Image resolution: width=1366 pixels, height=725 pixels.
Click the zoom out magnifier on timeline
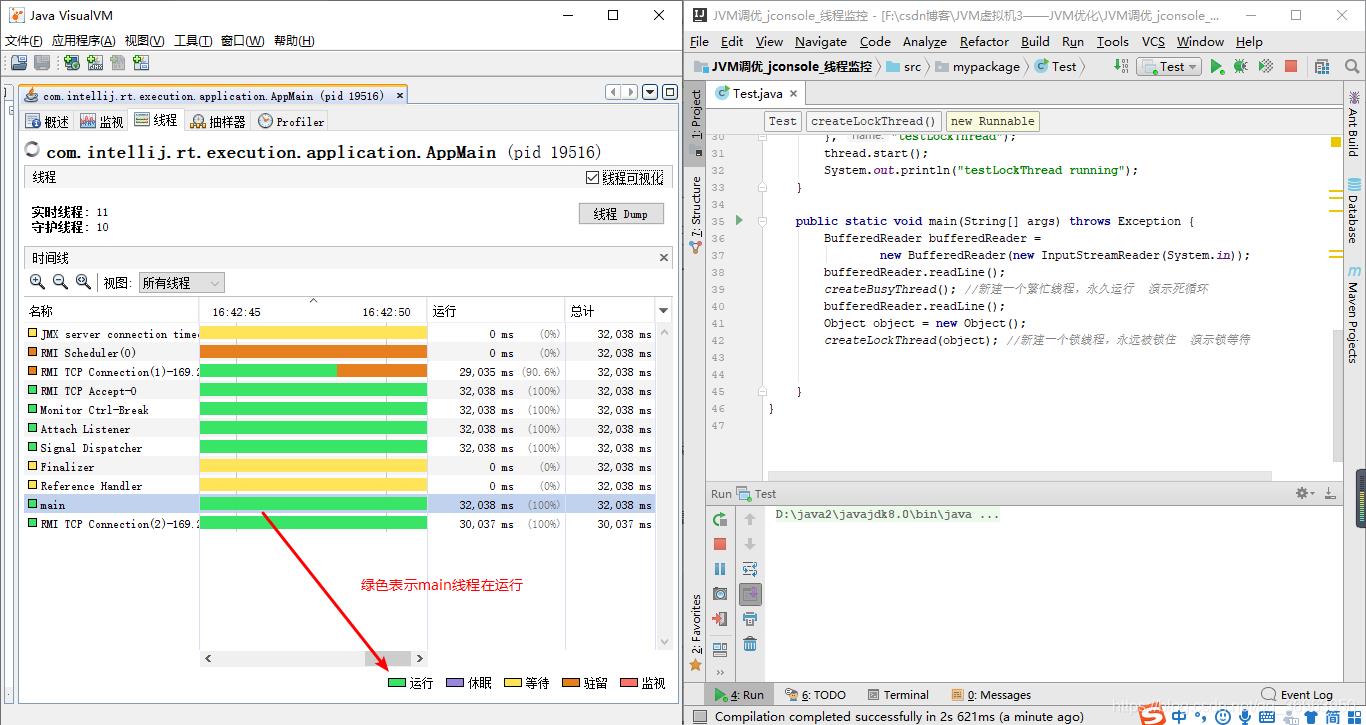(x=60, y=283)
